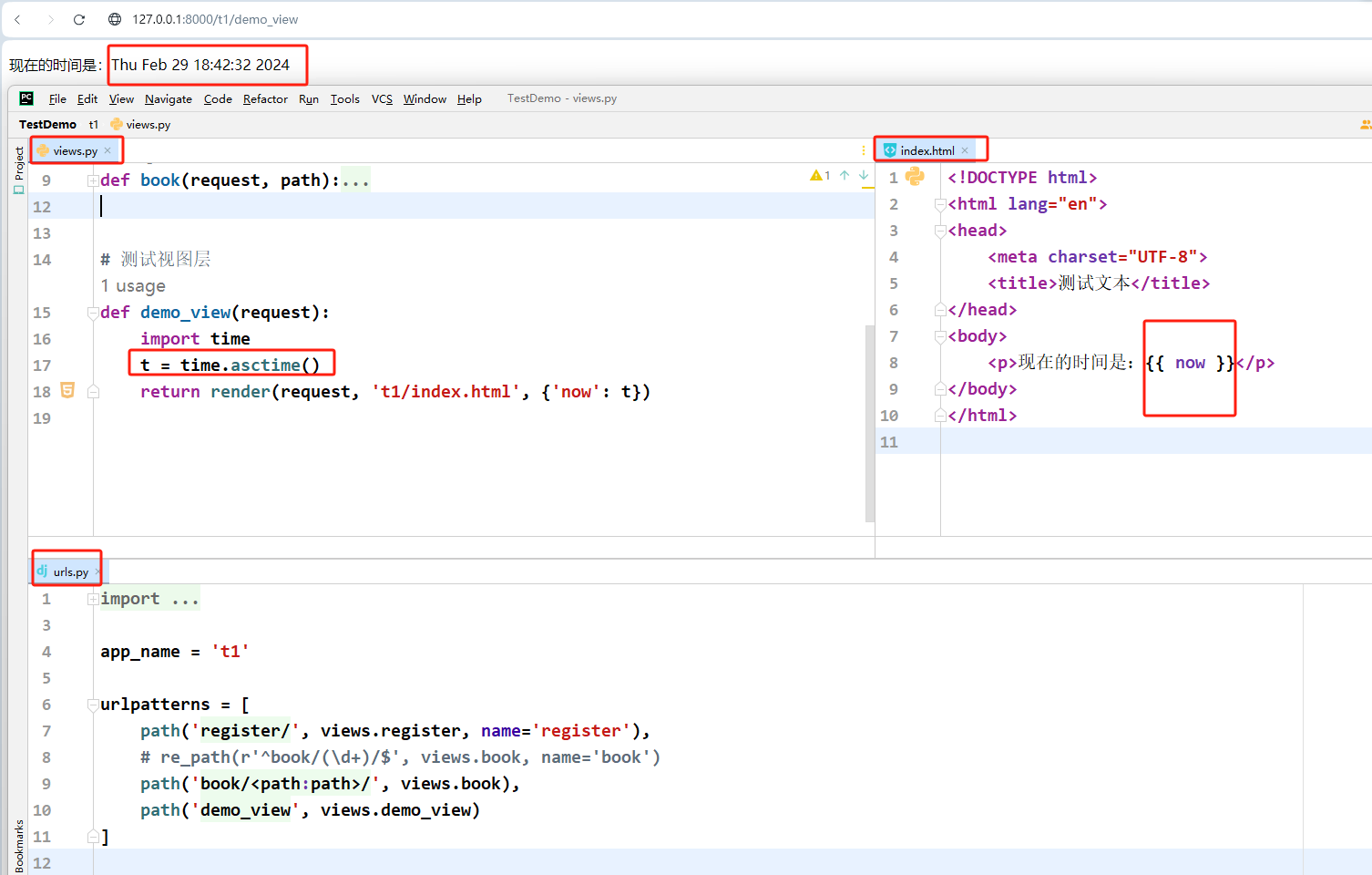This screenshot has width=1372, height=875.
Task: Collapse the <body> tag fold
Action: (x=940, y=336)
